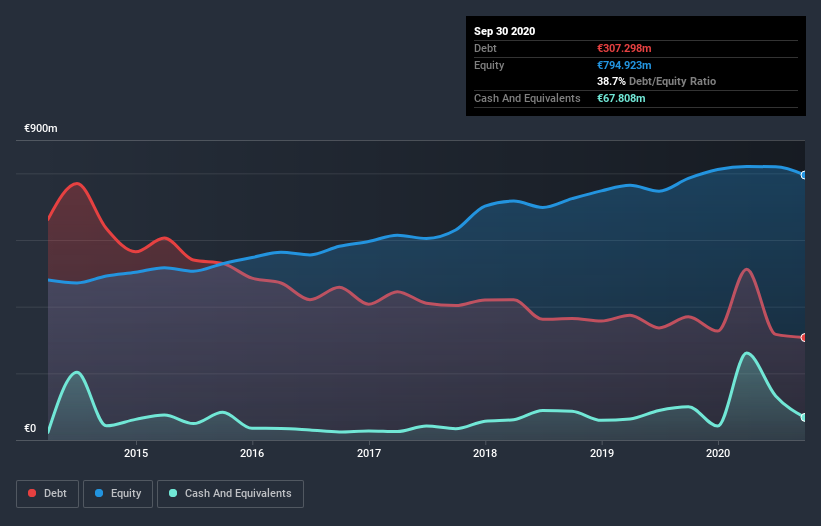Click the teal Cash endpoint marker
This screenshot has width=821, height=526.
[804, 417]
